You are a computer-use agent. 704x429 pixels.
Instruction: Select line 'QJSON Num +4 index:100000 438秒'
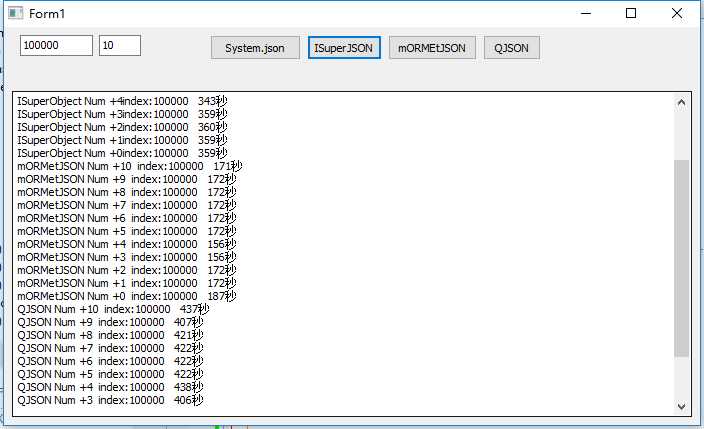tap(110, 388)
